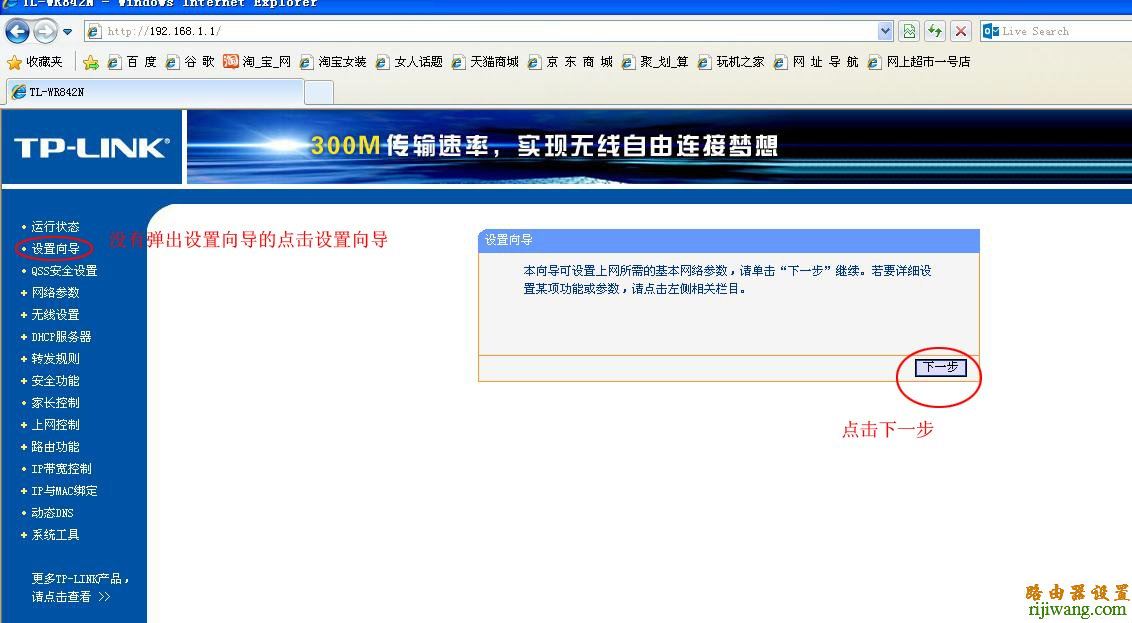Expand the IP与MAC绑定 menu
Image resolution: width=1132 pixels, height=623 pixels.
click(64, 491)
